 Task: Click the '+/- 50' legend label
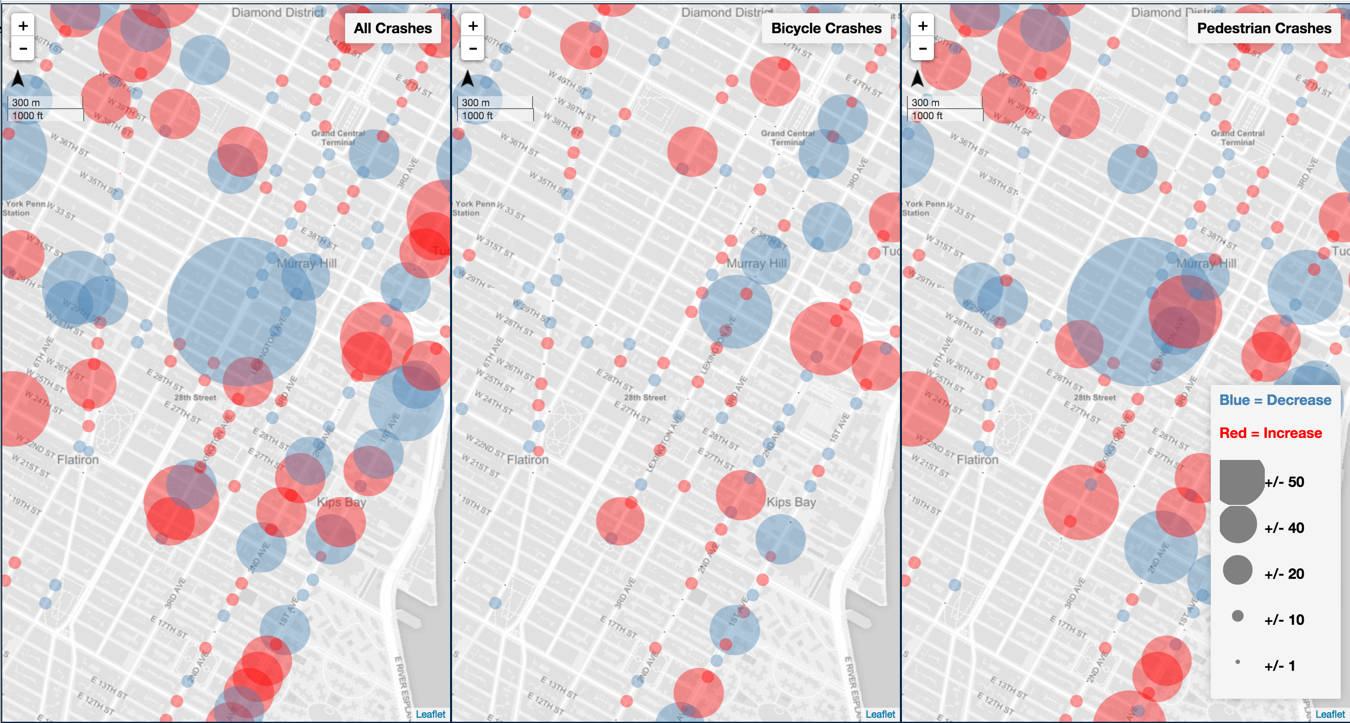[1284, 482]
